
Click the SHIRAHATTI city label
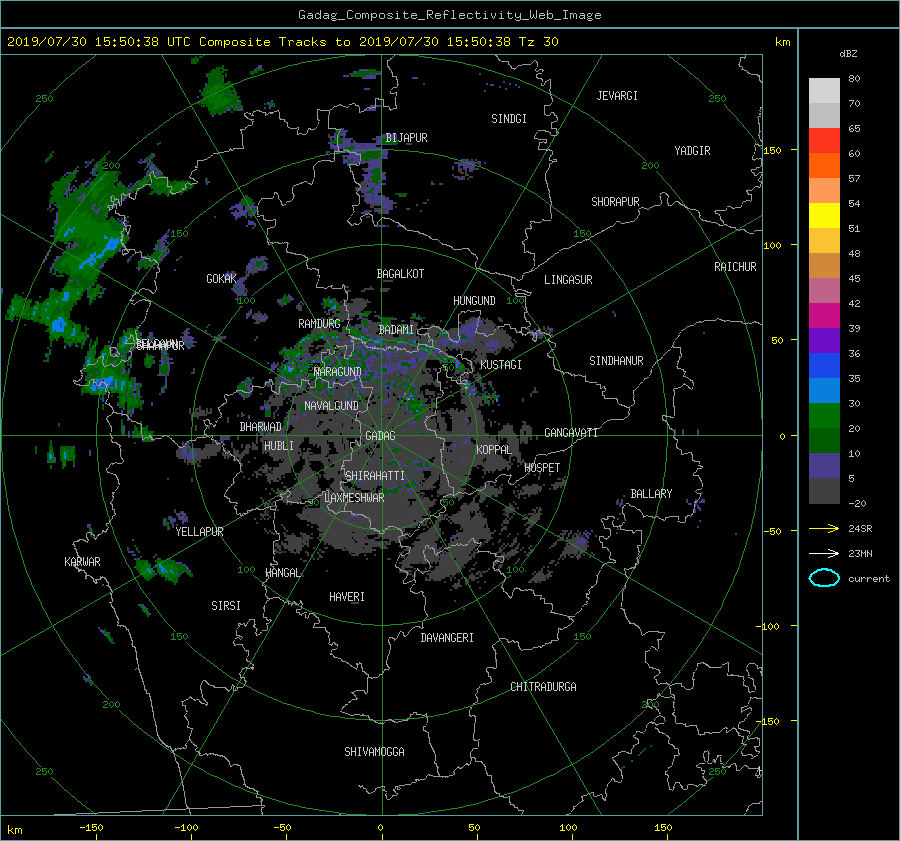tap(375, 475)
